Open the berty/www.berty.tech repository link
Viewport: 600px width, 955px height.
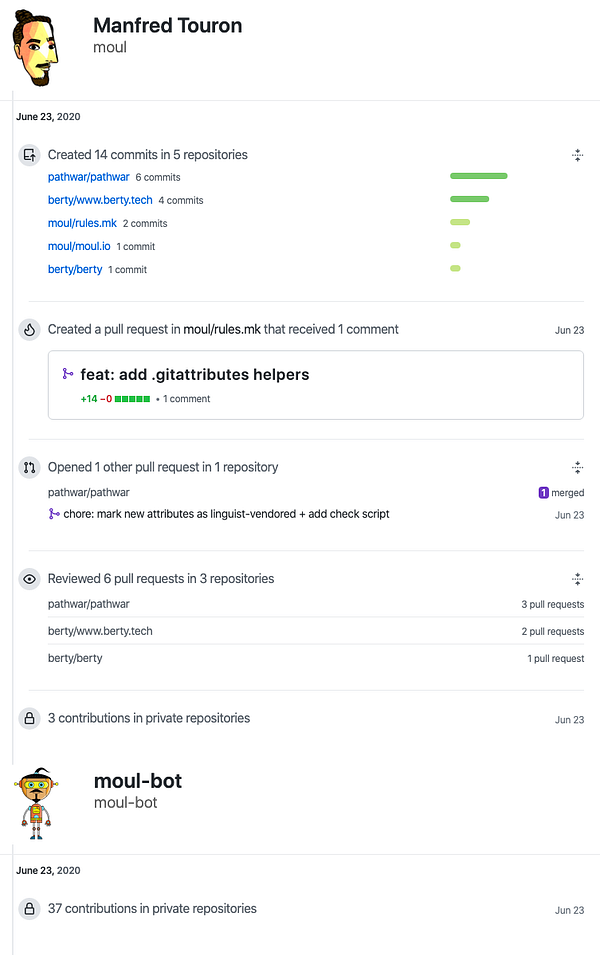coord(100,200)
